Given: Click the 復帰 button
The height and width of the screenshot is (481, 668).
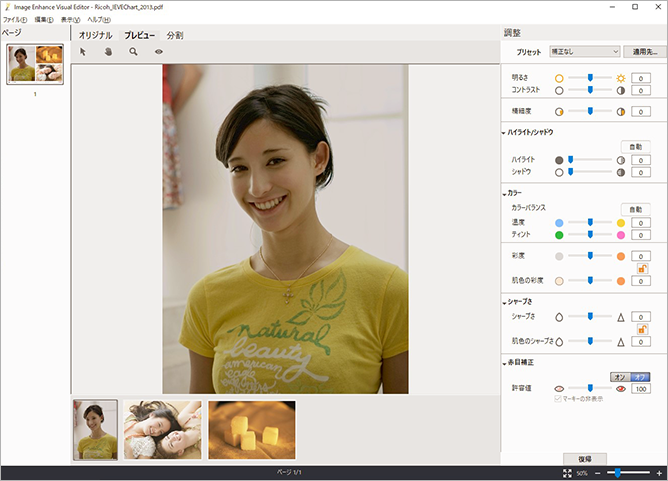Looking at the screenshot, I should pos(584,458).
